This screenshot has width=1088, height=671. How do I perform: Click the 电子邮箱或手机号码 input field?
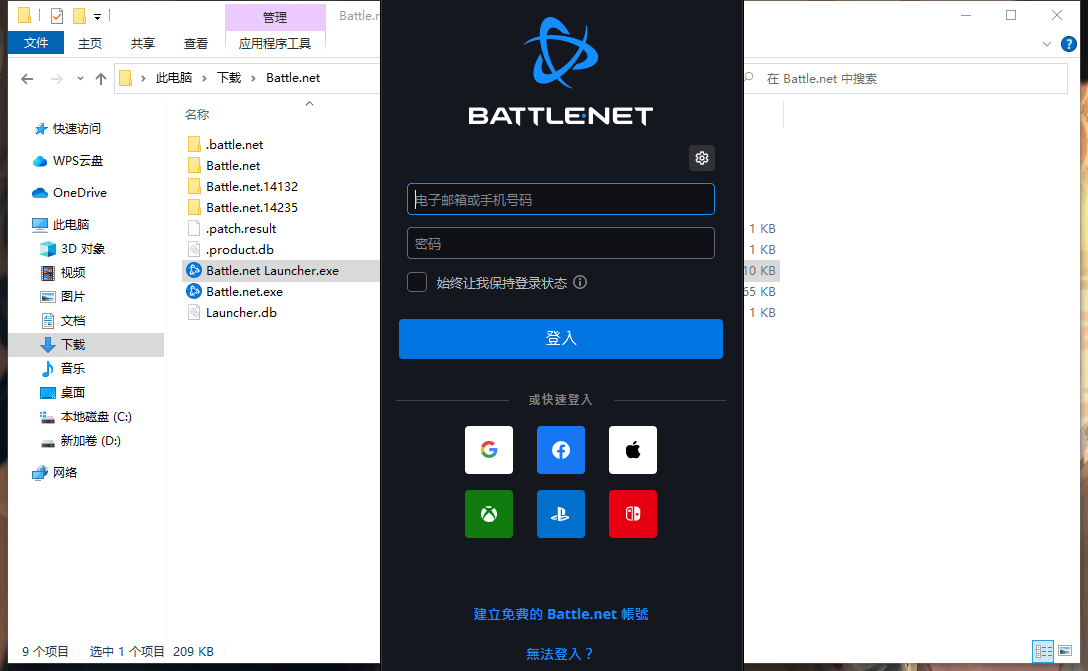pos(561,200)
